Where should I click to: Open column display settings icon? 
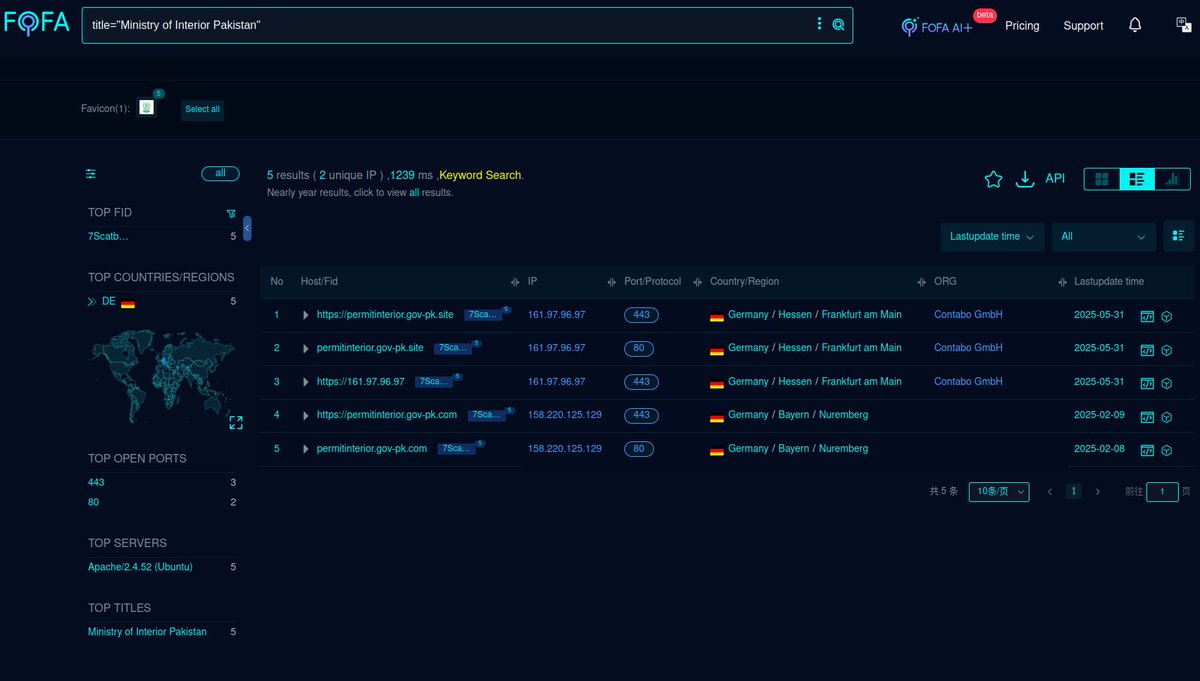pyautogui.click(x=1178, y=236)
